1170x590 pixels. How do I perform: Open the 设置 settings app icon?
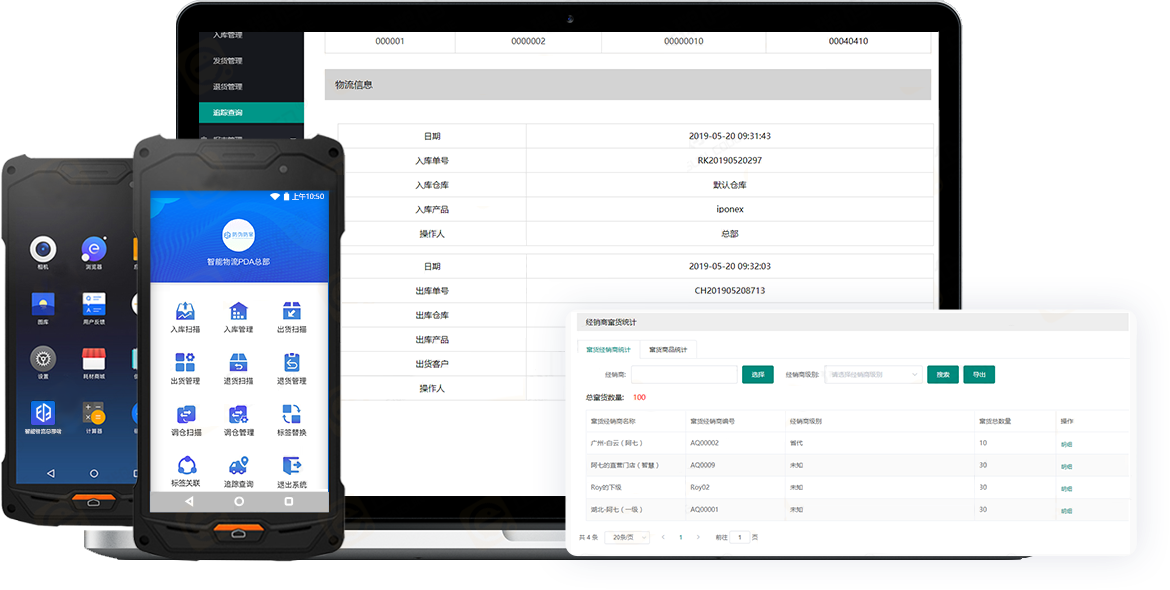pos(42,358)
